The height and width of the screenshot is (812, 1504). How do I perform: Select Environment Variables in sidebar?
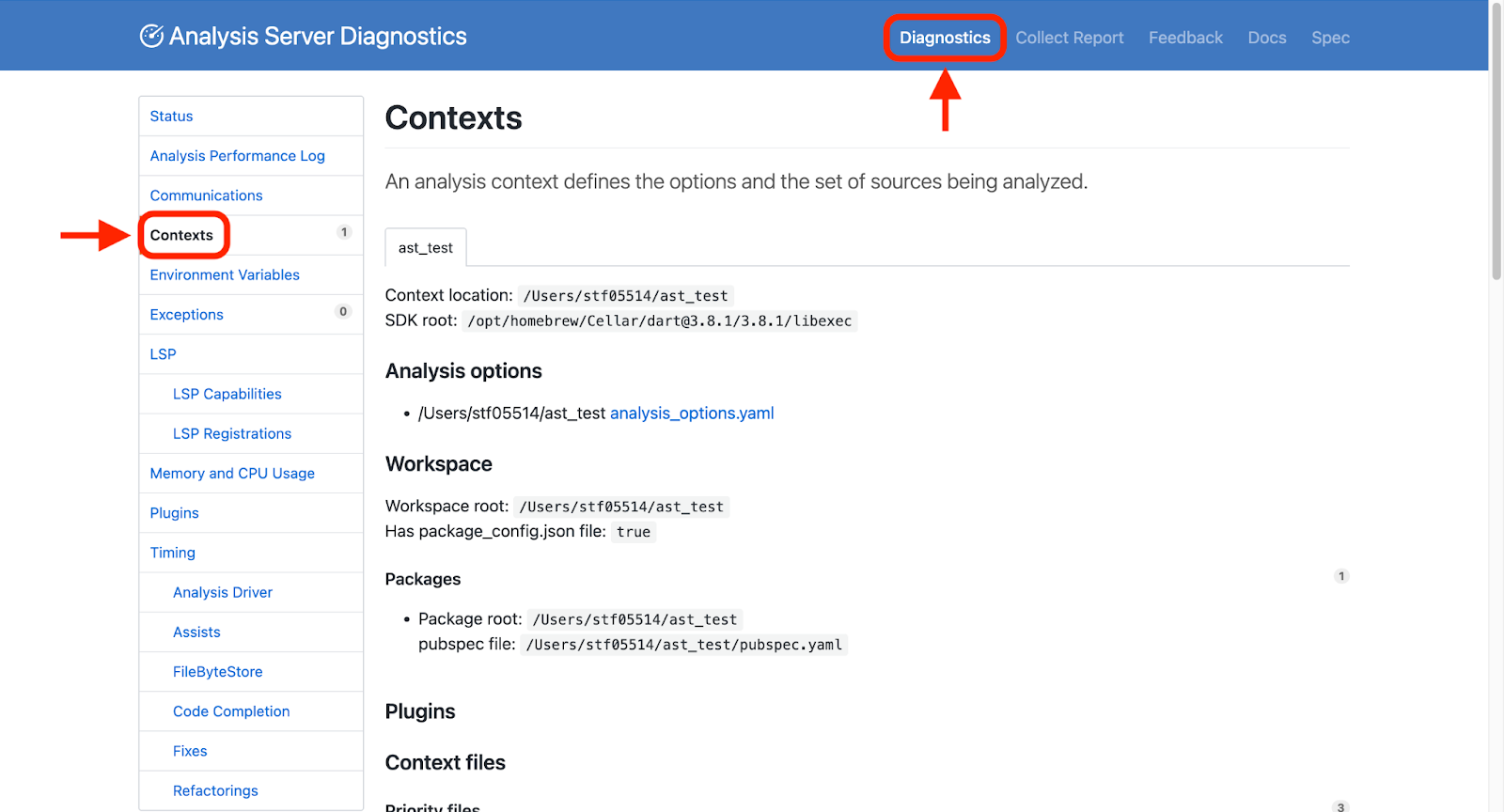pyautogui.click(x=225, y=275)
